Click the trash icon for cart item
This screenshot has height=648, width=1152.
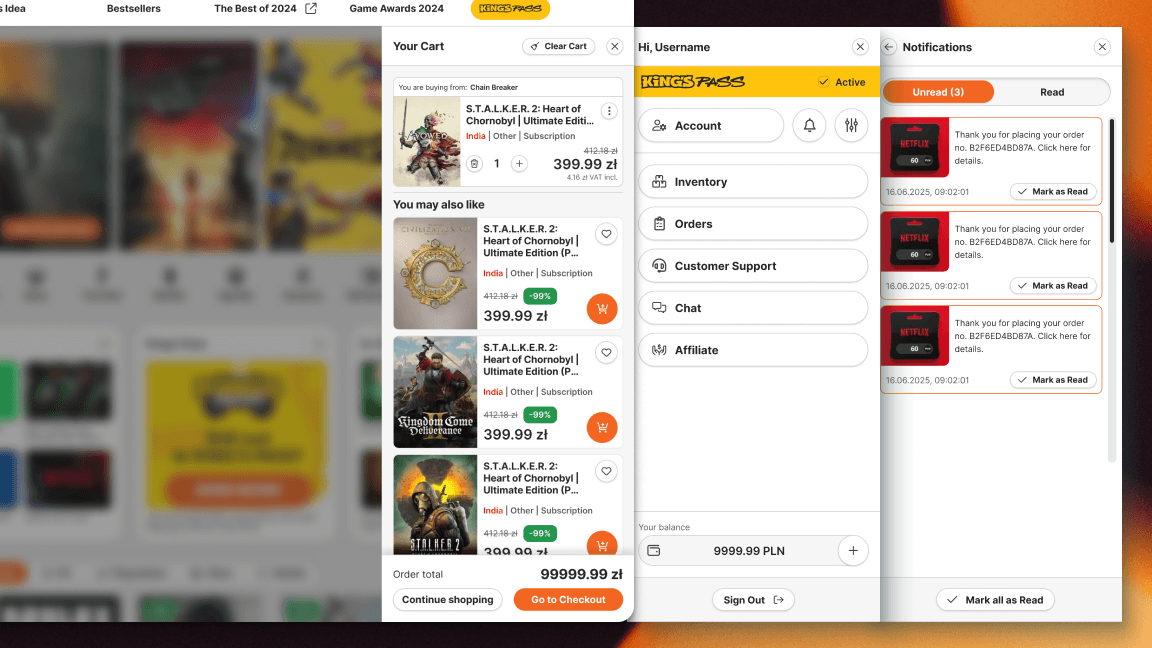(475, 164)
